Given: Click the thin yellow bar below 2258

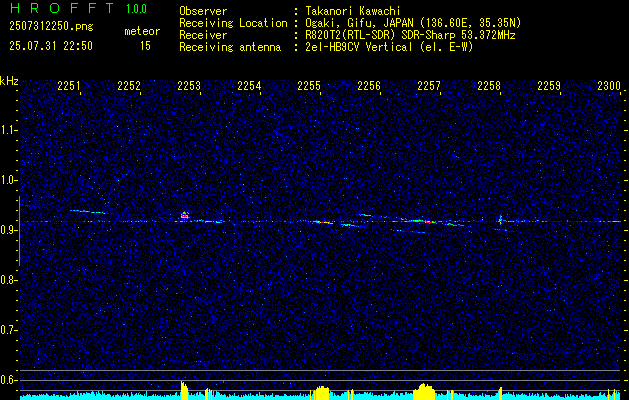Looking at the screenshot, I should click(x=500, y=394).
